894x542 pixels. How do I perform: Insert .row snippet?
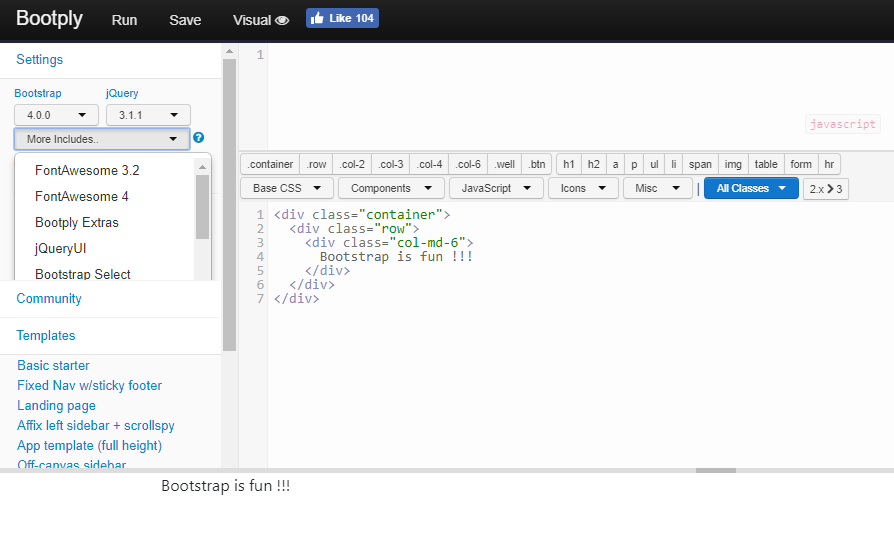point(316,164)
